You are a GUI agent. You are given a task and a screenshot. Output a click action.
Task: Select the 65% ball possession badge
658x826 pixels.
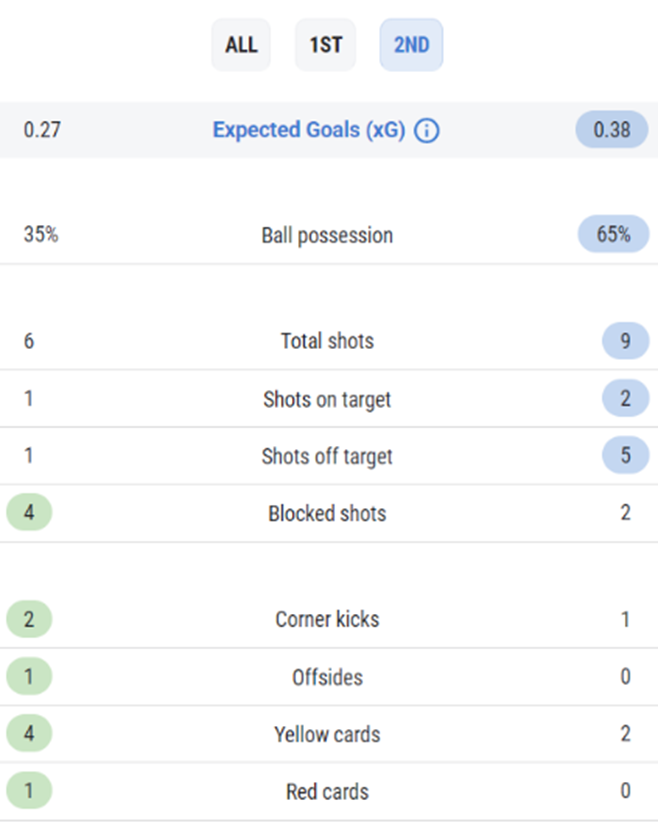pos(613,234)
